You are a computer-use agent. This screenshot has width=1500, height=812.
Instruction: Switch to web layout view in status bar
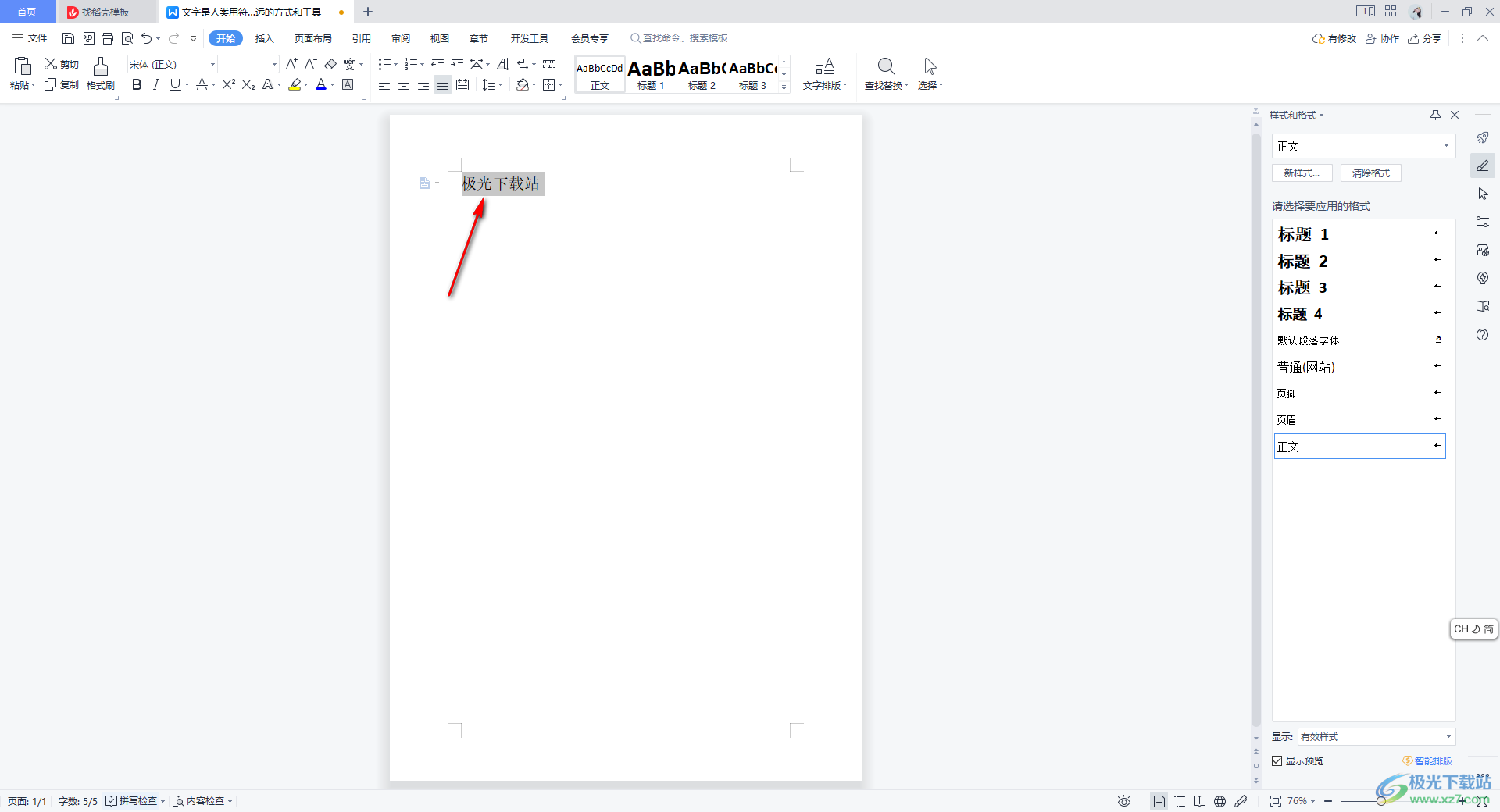coord(1220,801)
